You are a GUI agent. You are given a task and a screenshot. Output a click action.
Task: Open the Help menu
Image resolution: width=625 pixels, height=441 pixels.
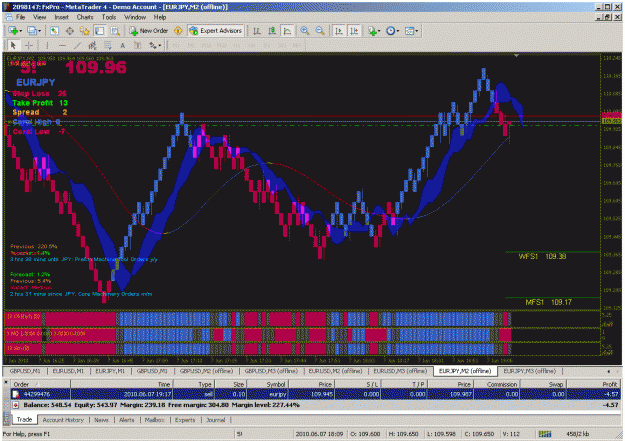160,17
